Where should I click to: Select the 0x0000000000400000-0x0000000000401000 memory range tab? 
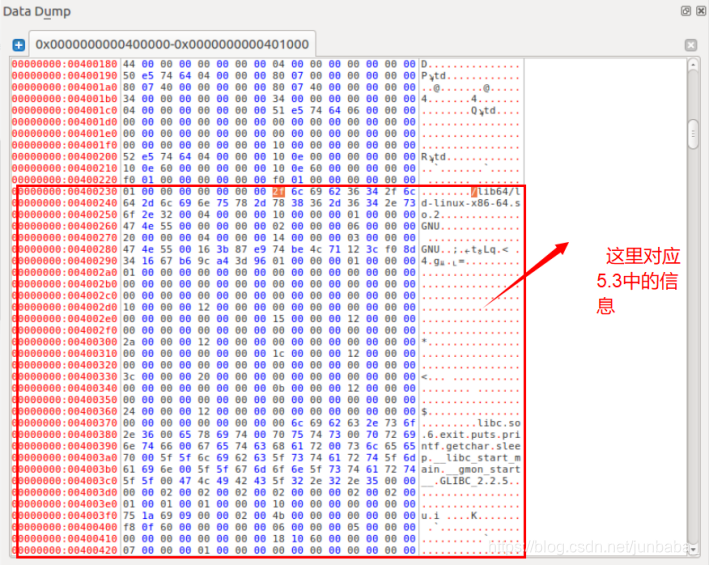[x=172, y=44]
